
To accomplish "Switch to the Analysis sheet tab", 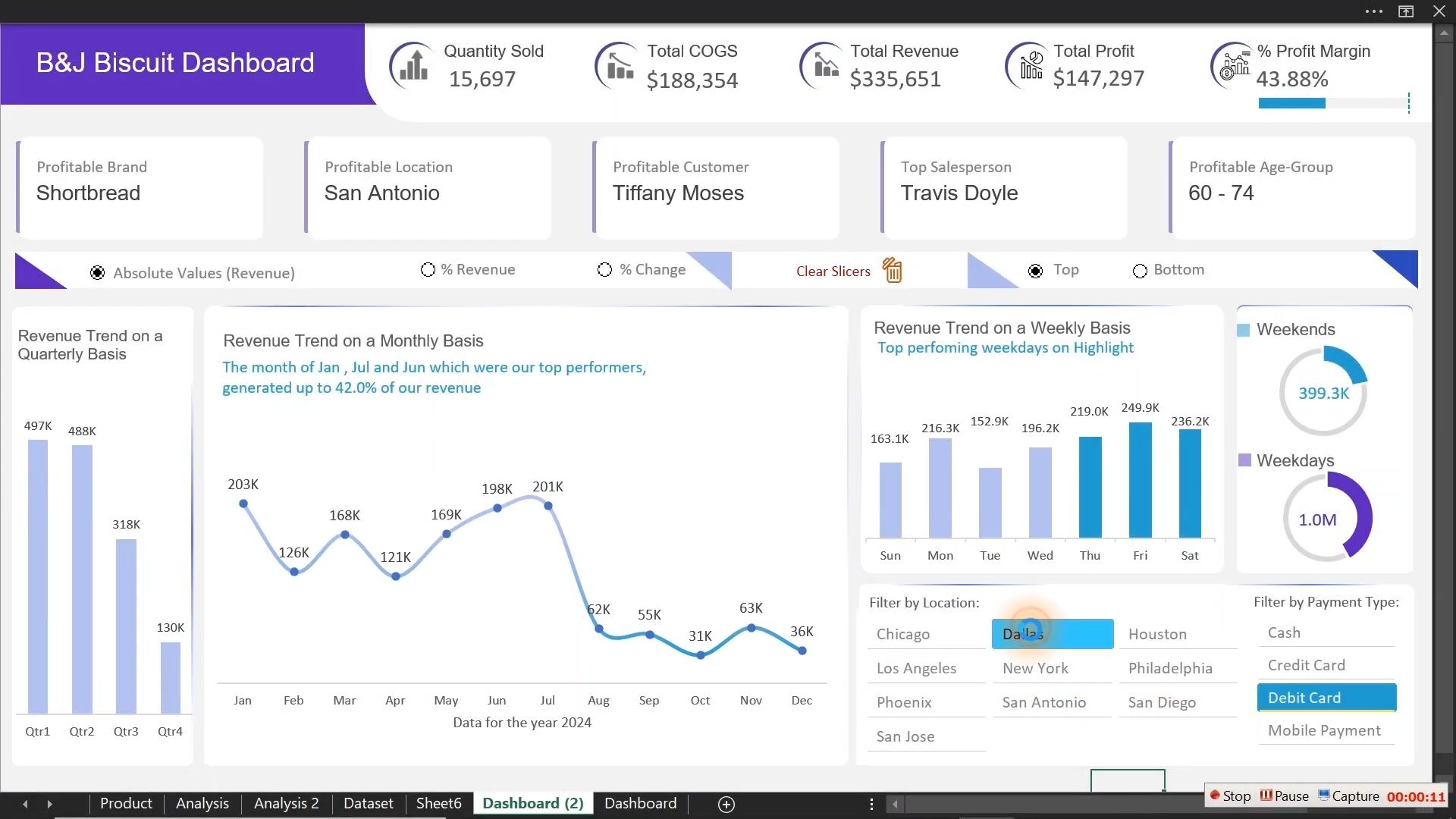I will click(x=202, y=803).
